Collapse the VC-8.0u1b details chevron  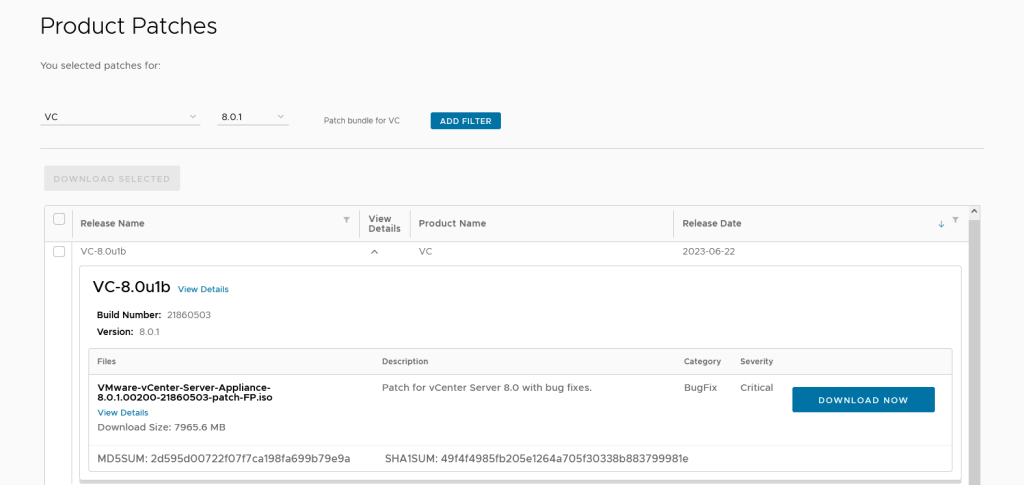[x=374, y=252]
